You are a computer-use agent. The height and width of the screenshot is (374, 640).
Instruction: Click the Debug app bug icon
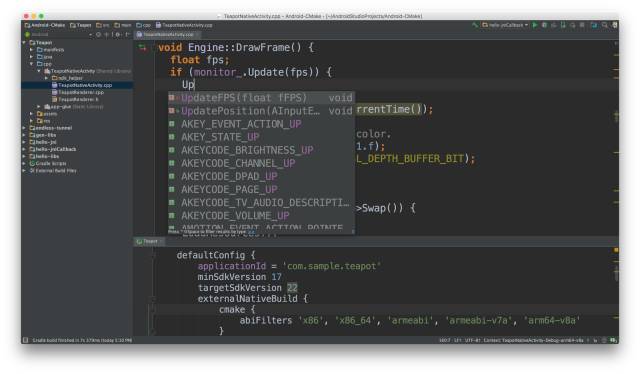pyautogui.click(x=544, y=25)
